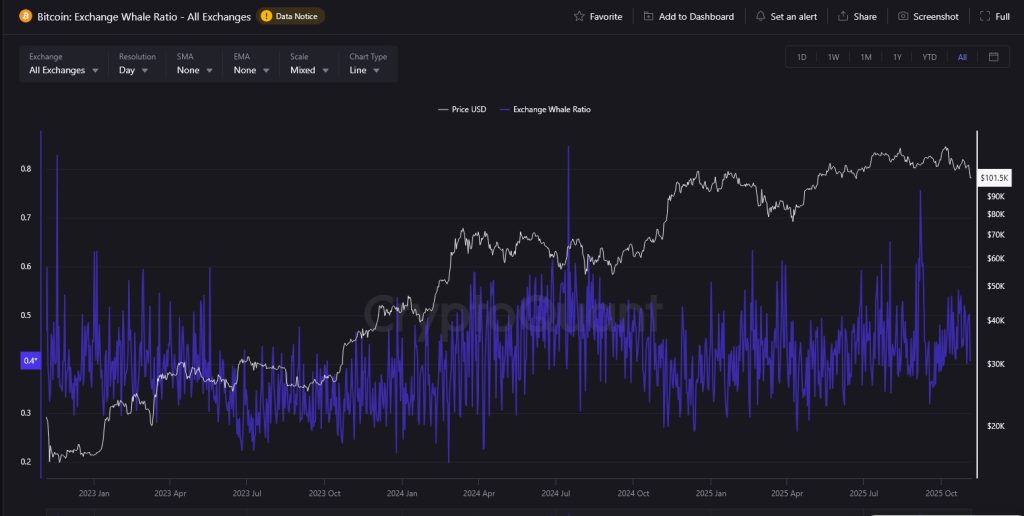Image resolution: width=1024 pixels, height=516 pixels.
Task: Click the Set an alert bell icon
Action: [x=761, y=16]
